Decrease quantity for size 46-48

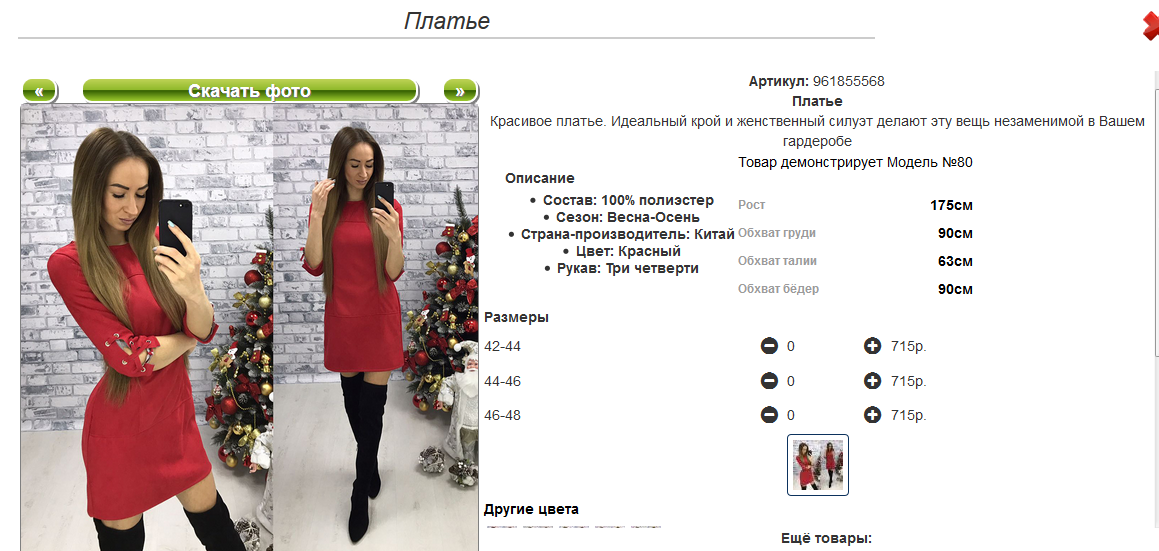pos(769,415)
